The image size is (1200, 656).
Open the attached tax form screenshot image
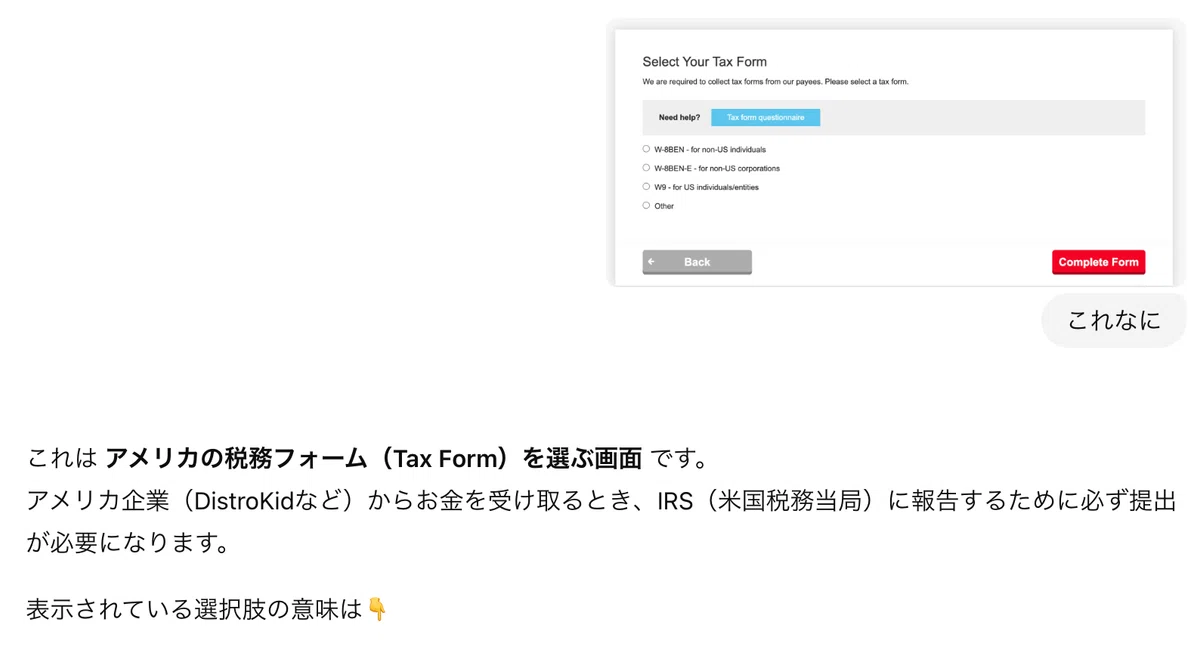point(894,153)
